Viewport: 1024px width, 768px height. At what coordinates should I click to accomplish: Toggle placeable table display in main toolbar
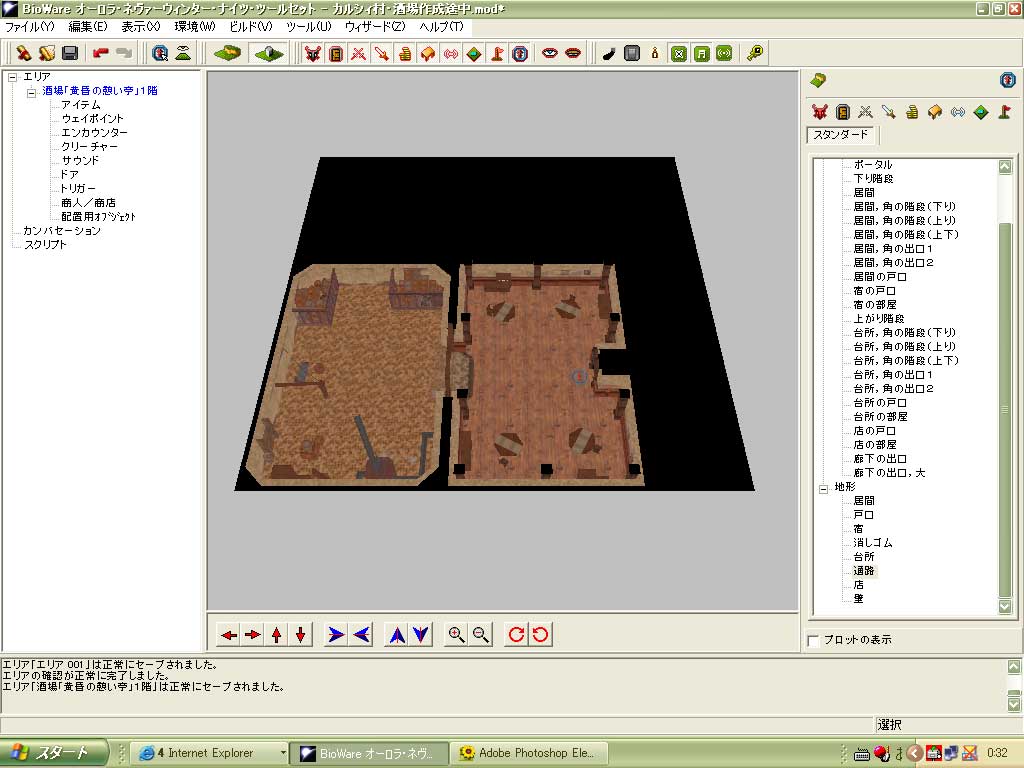[x=428, y=54]
